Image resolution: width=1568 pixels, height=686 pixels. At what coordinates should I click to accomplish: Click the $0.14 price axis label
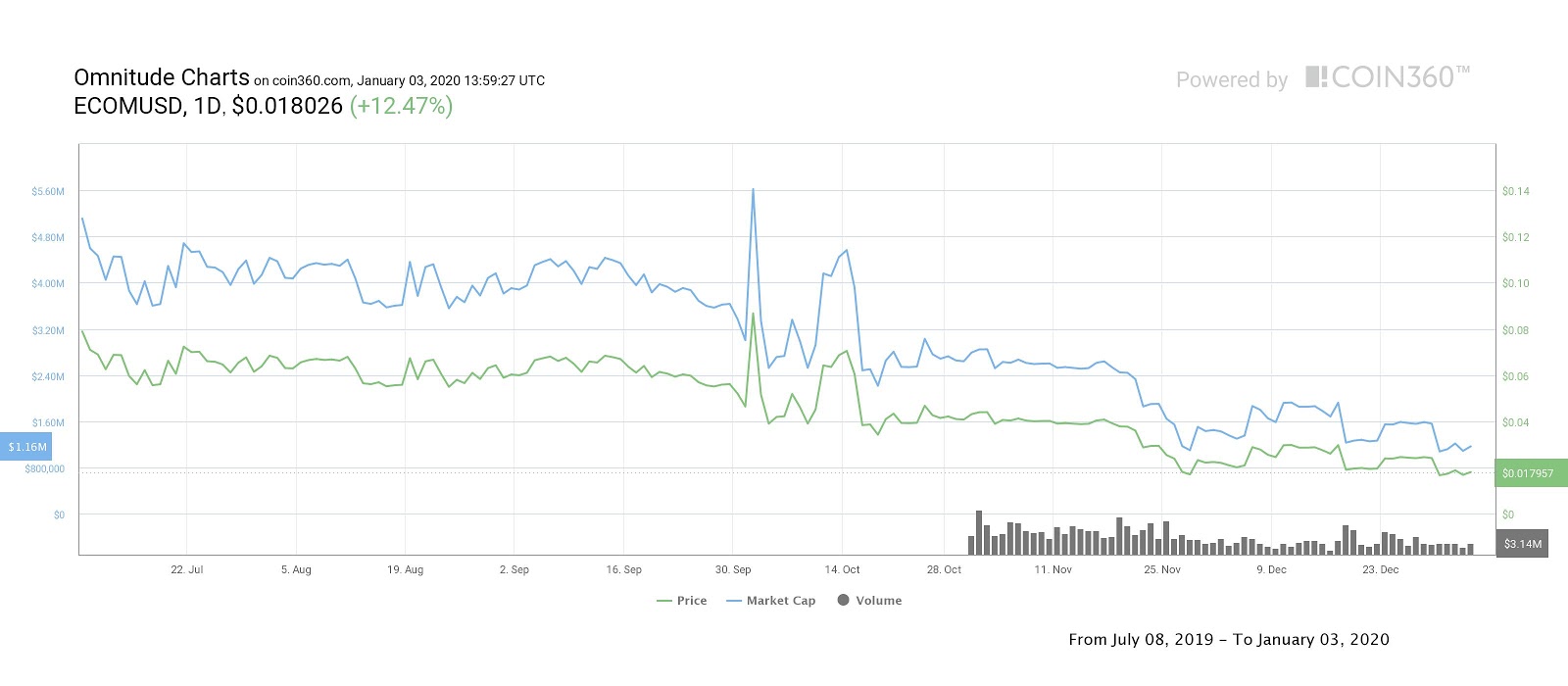[x=1515, y=191]
